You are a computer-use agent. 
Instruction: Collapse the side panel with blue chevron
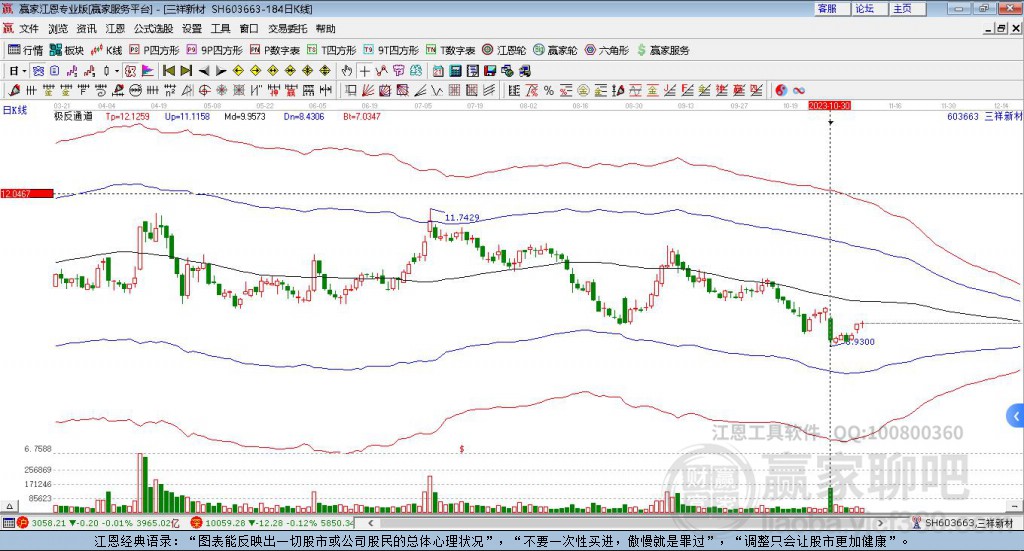click(1016, 416)
